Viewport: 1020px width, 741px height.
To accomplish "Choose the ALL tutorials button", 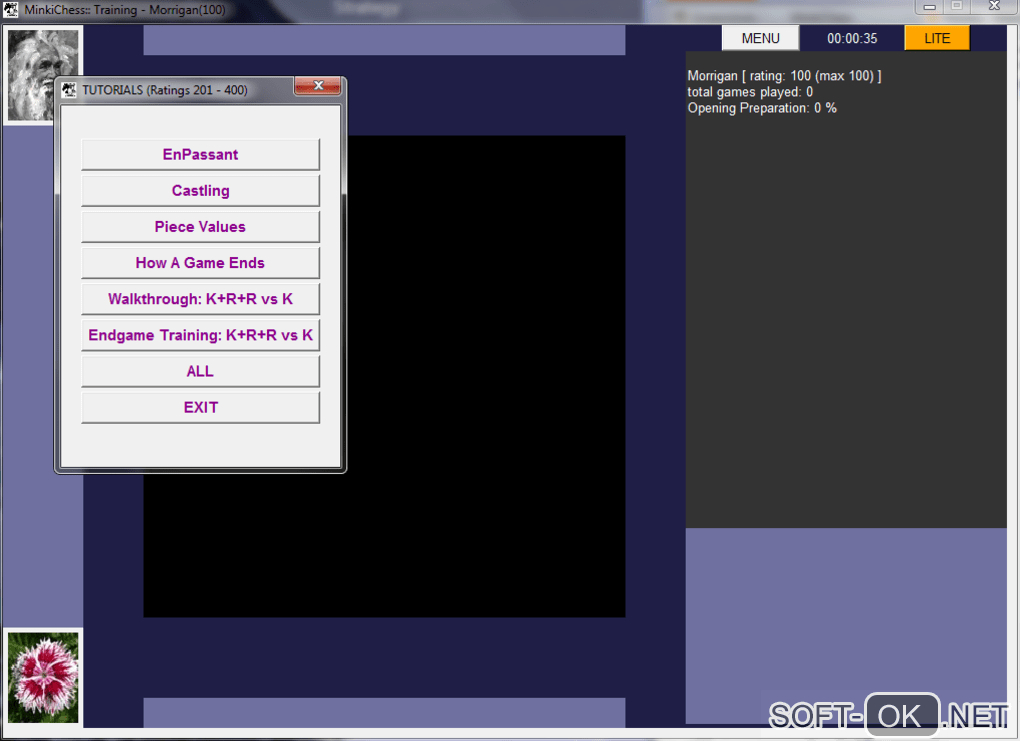I will point(200,371).
